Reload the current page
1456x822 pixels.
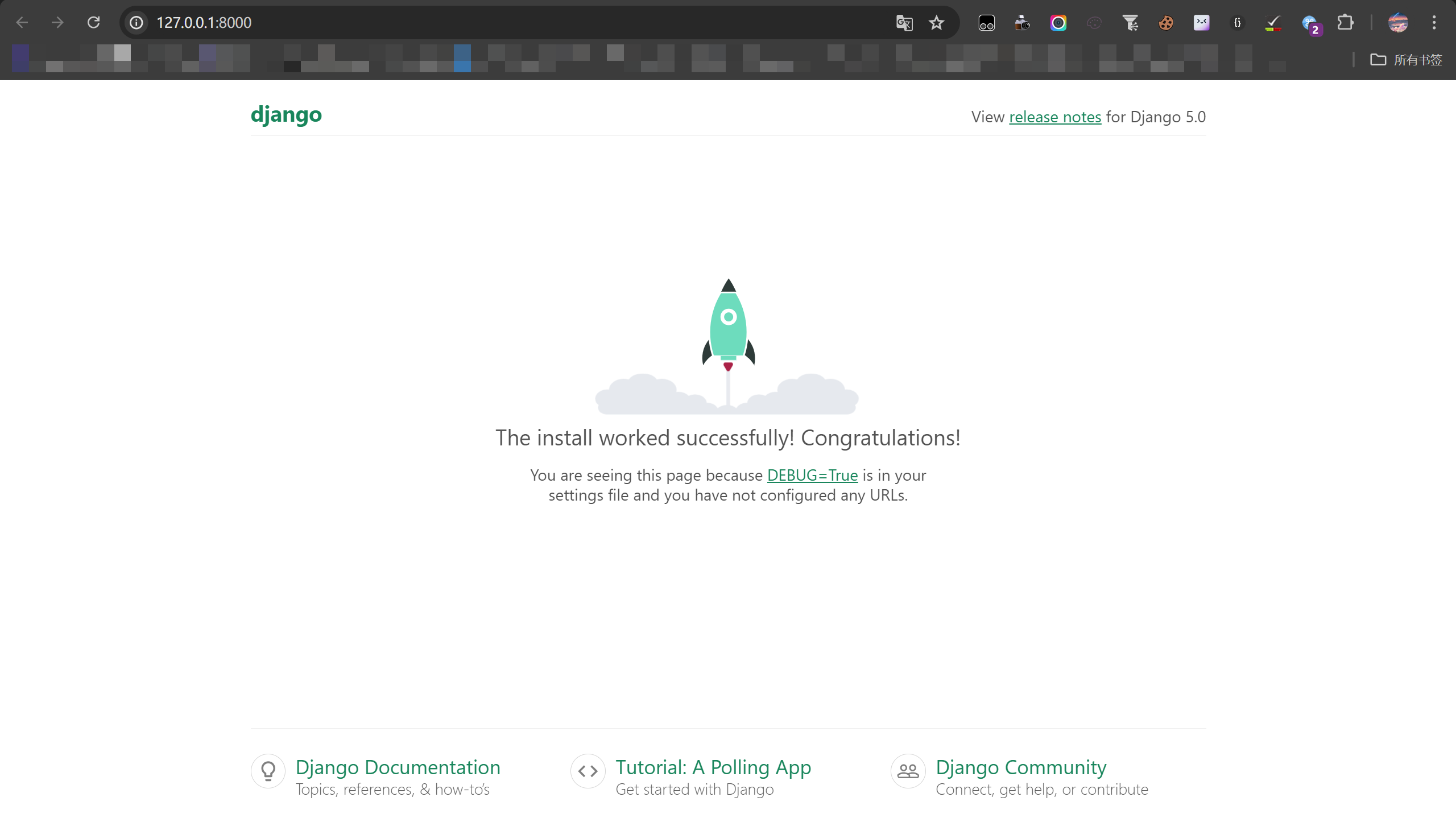click(x=93, y=23)
